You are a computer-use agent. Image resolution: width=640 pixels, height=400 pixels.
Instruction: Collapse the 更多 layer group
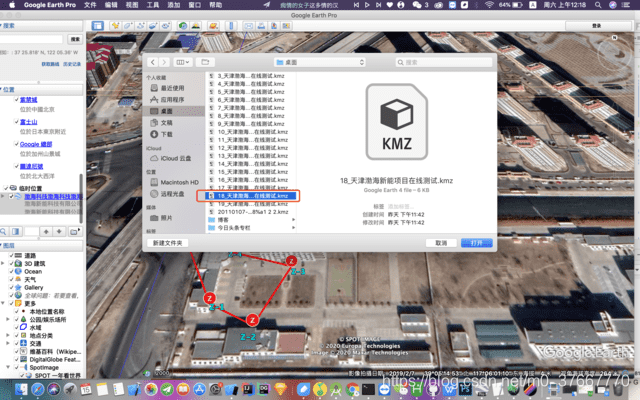click(x=3, y=303)
